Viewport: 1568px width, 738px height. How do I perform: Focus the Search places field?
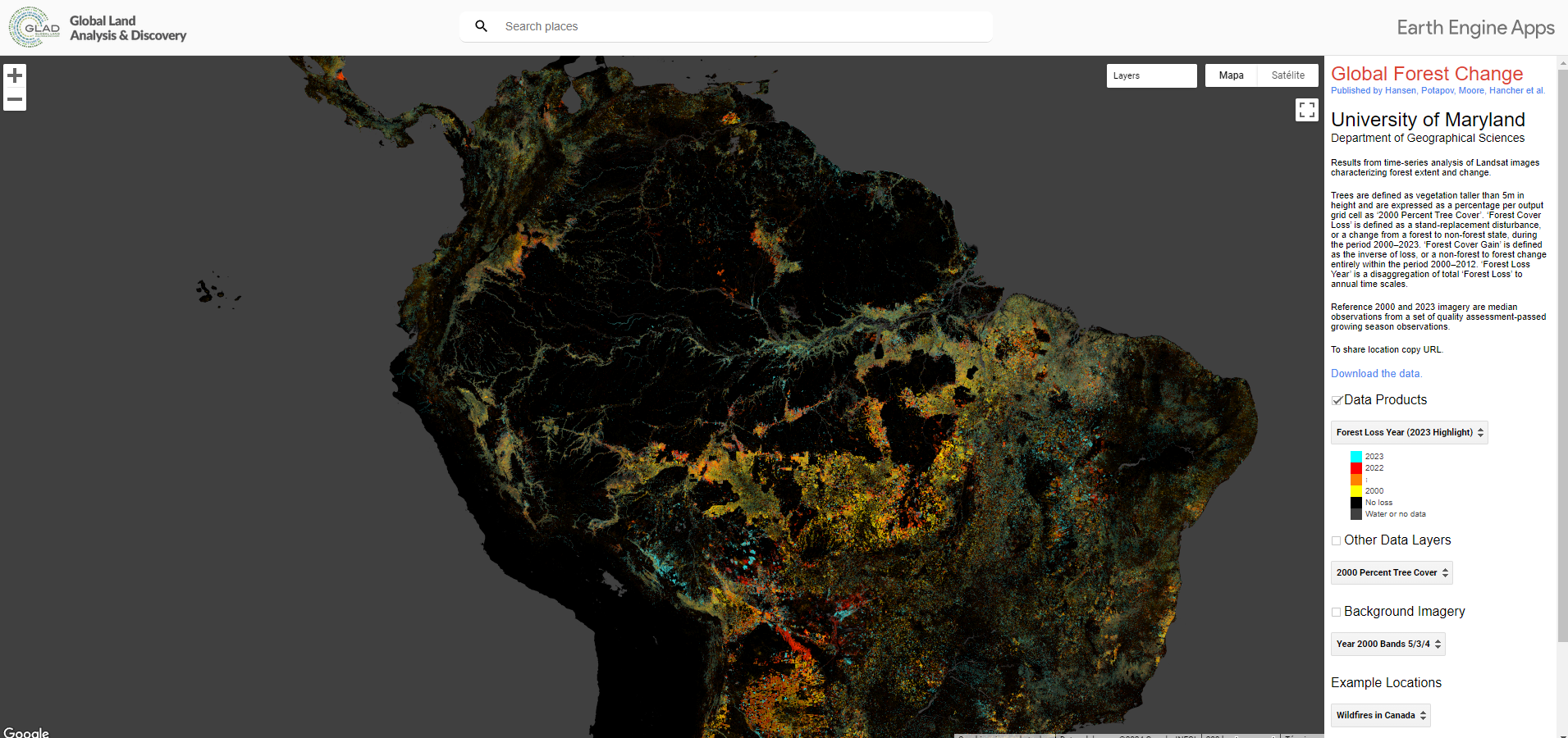click(726, 26)
